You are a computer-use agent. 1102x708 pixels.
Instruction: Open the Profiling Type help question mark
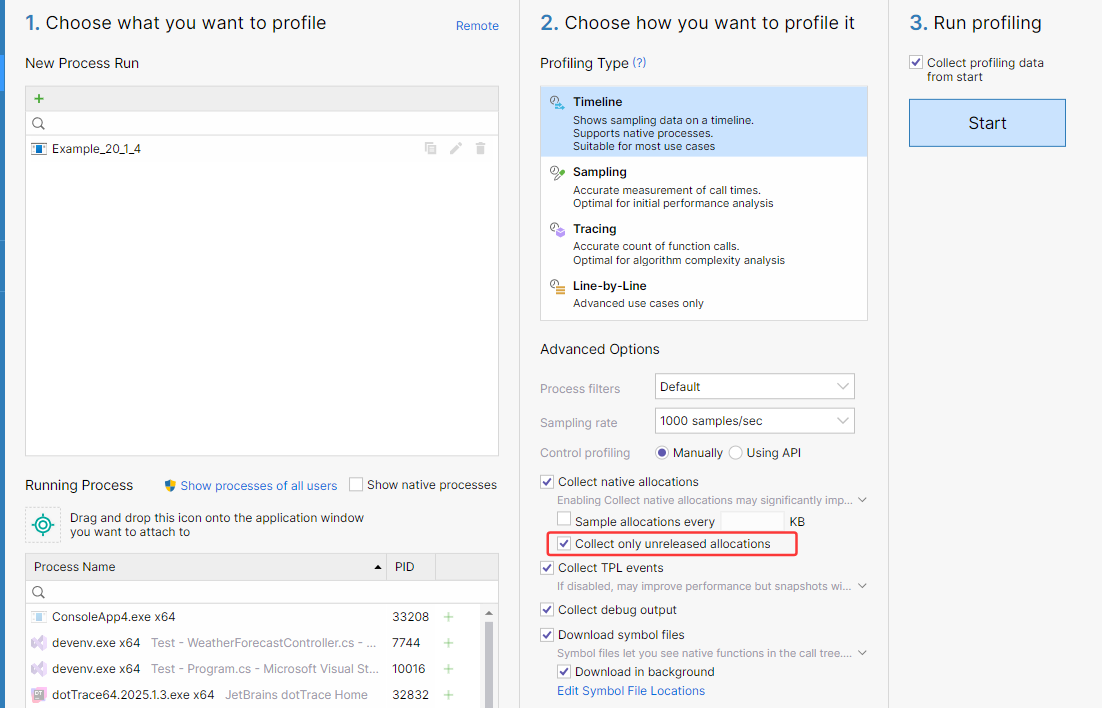[x=639, y=62]
